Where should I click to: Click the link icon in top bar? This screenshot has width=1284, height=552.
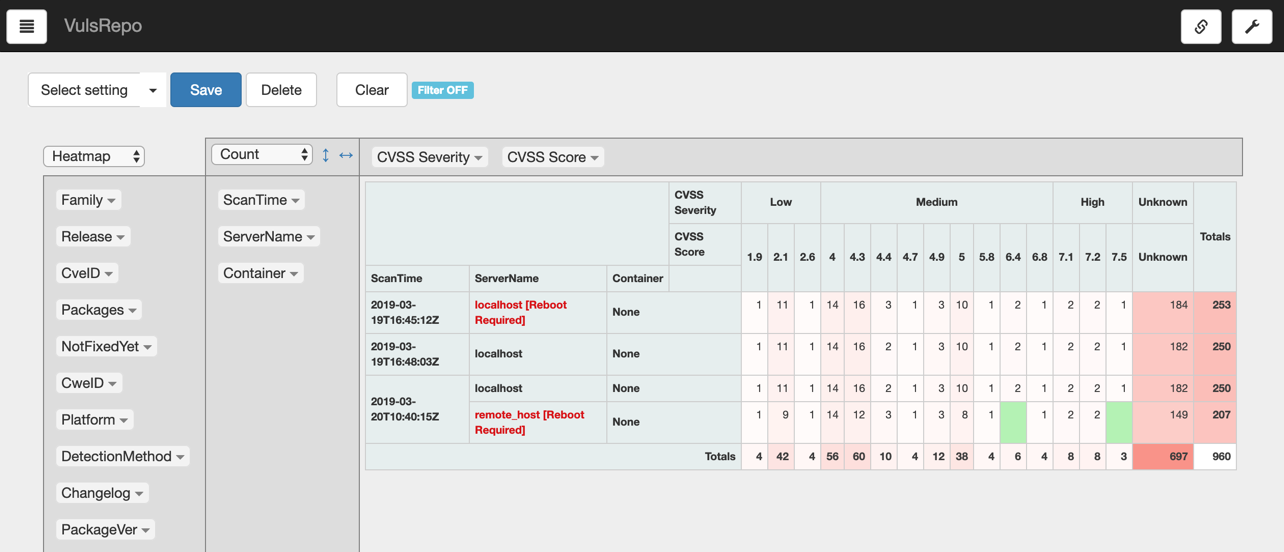[x=1201, y=27]
